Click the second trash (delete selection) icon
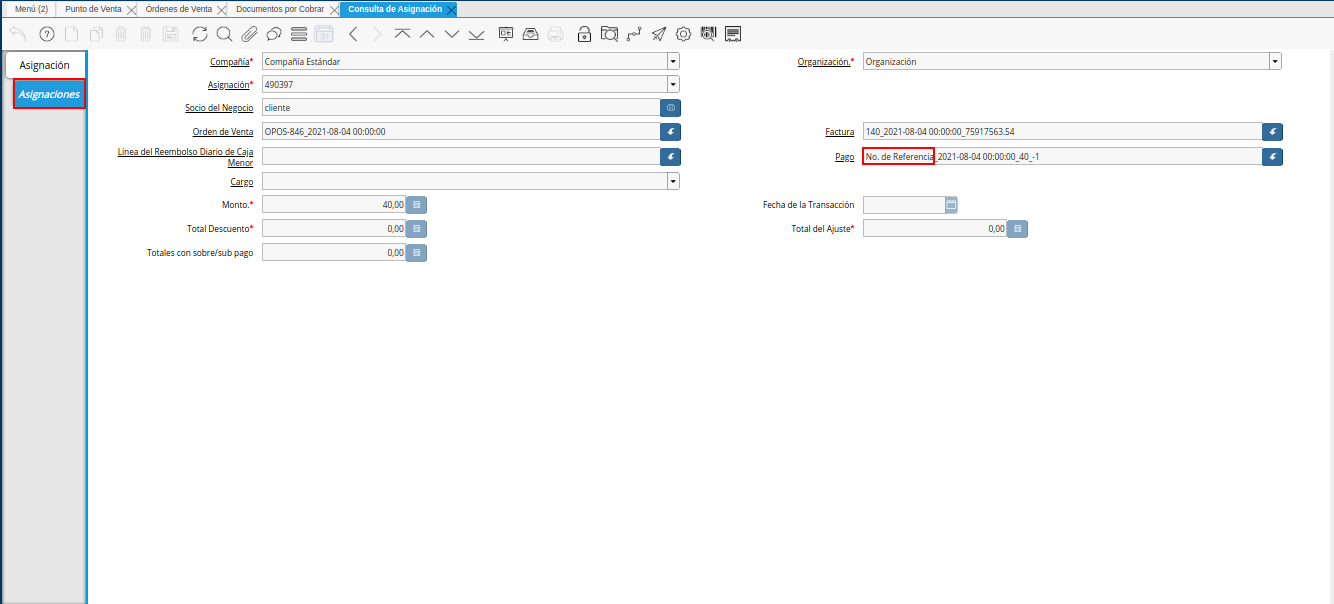The height and width of the screenshot is (604, 1334). pos(145,34)
